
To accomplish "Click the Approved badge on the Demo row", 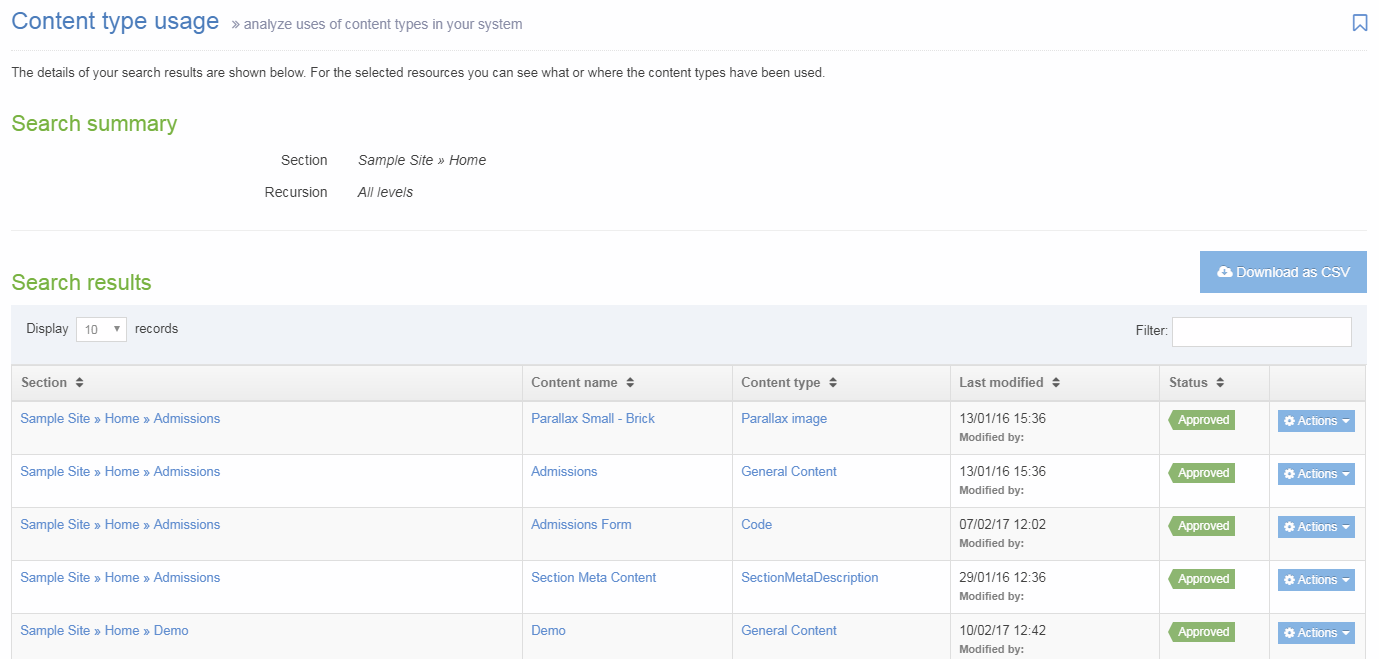I will [x=1200, y=632].
